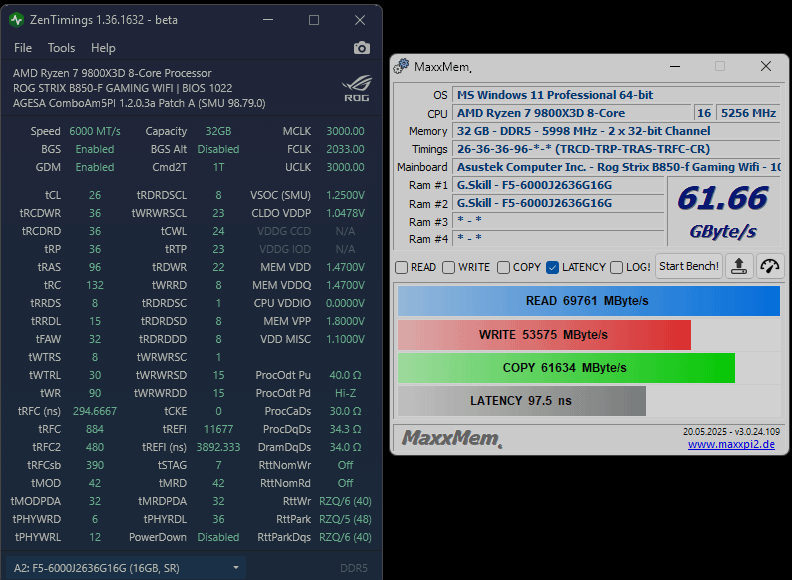Select the Ram #2 G.Skill field

(559, 203)
